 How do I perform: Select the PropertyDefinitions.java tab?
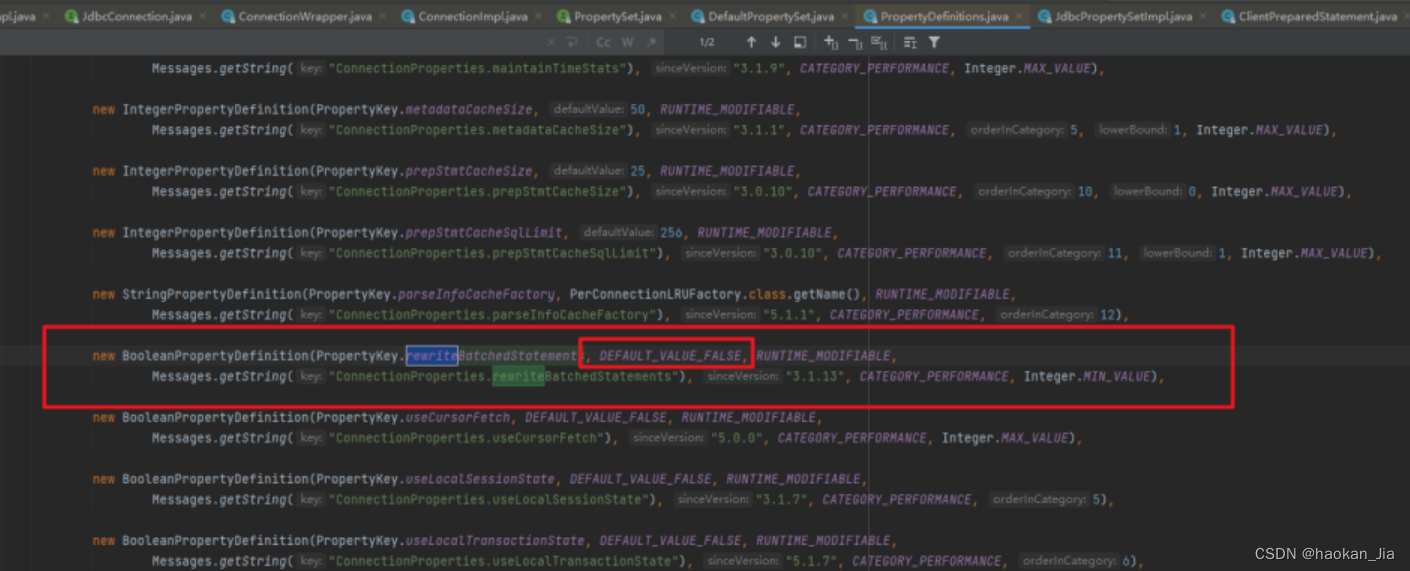point(944,16)
